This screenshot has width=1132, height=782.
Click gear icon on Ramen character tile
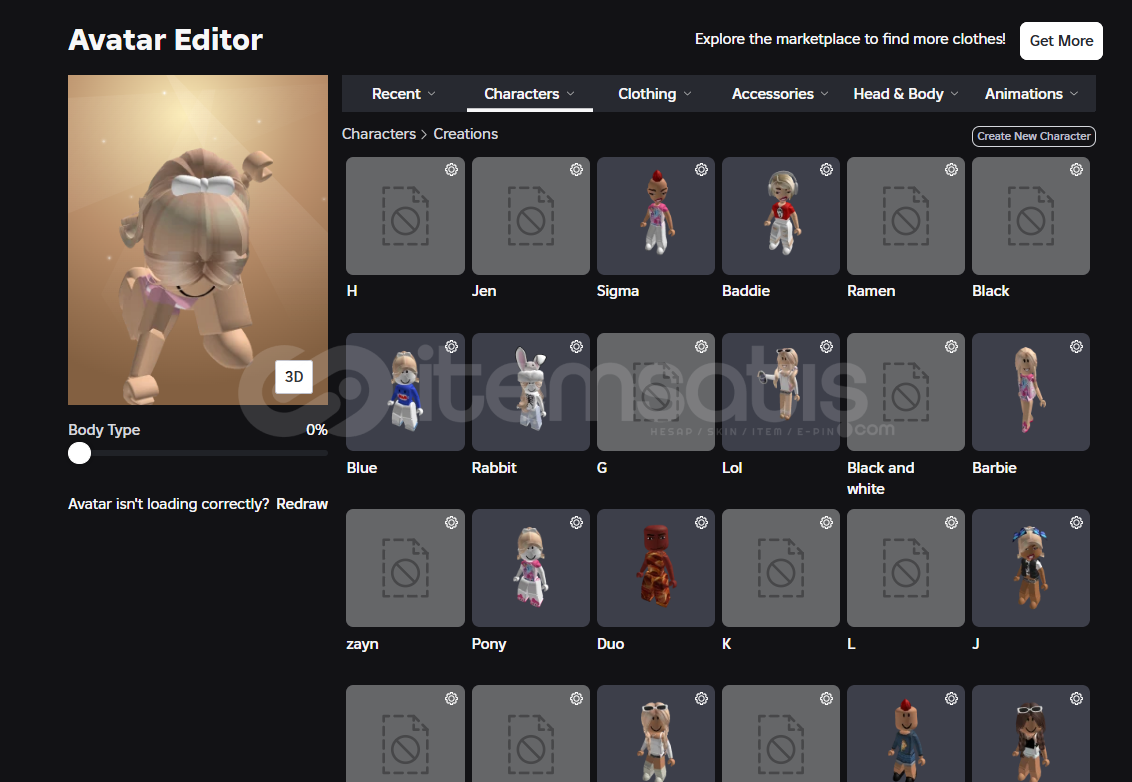951,170
